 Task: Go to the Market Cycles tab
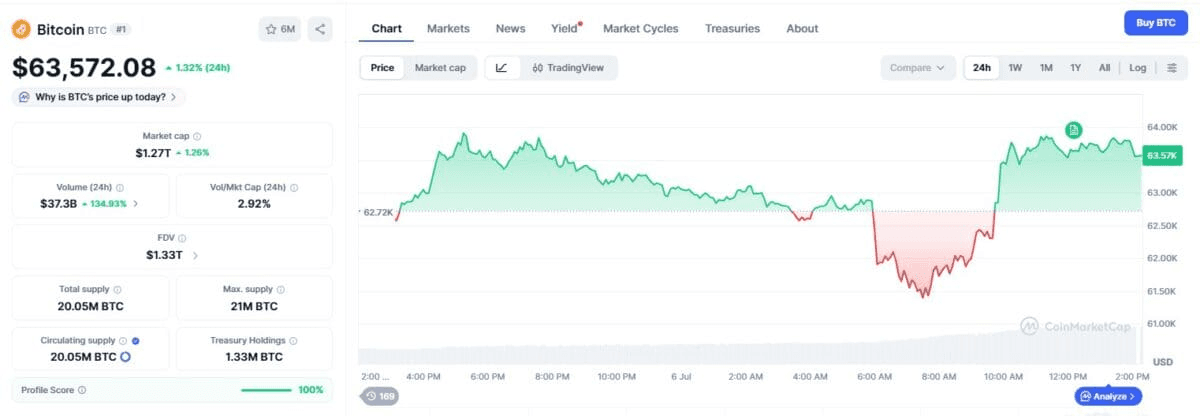(640, 28)
